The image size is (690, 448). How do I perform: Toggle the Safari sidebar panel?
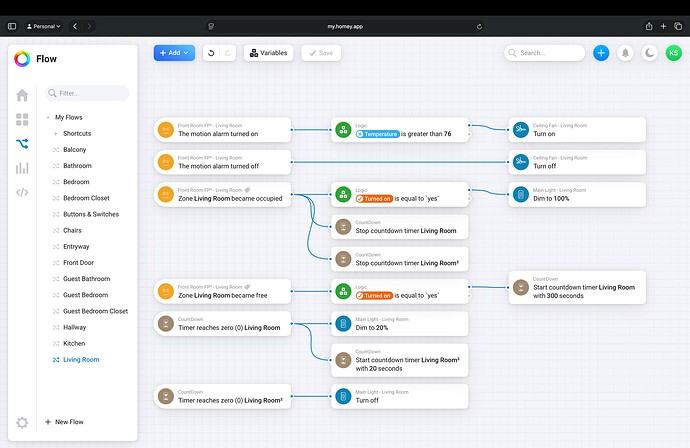(12, 26)
